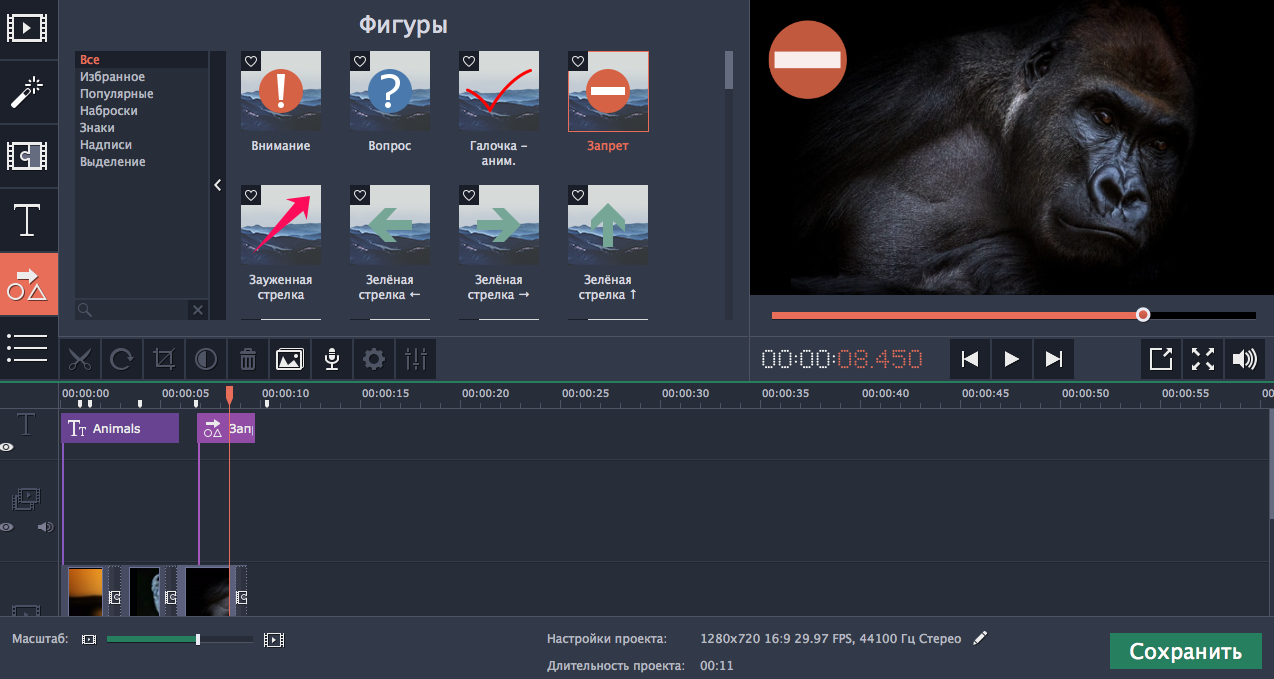The height and width of the screenshot is (679, 1274).
Task: Click the preview seek bar handle
Action: (x=1143, y=314)
